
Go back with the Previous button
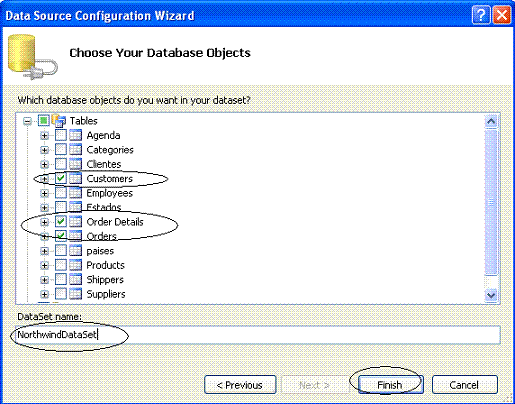240,385
